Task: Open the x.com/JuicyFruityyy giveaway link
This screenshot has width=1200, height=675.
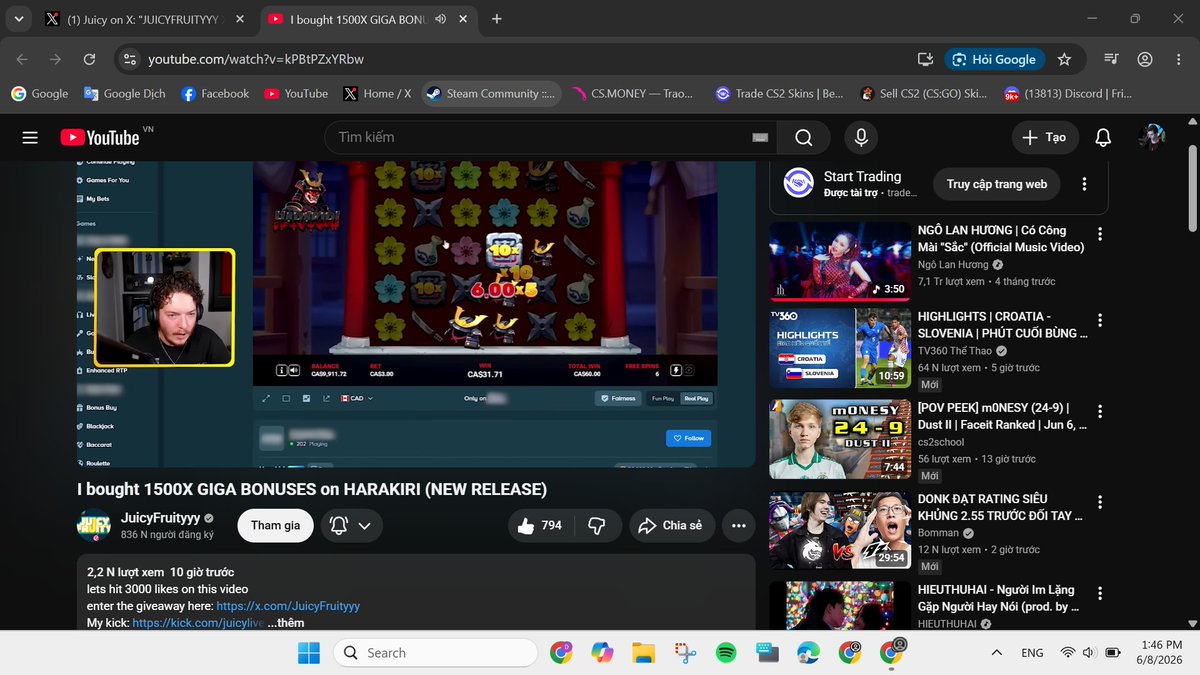Action: (288, 606)
